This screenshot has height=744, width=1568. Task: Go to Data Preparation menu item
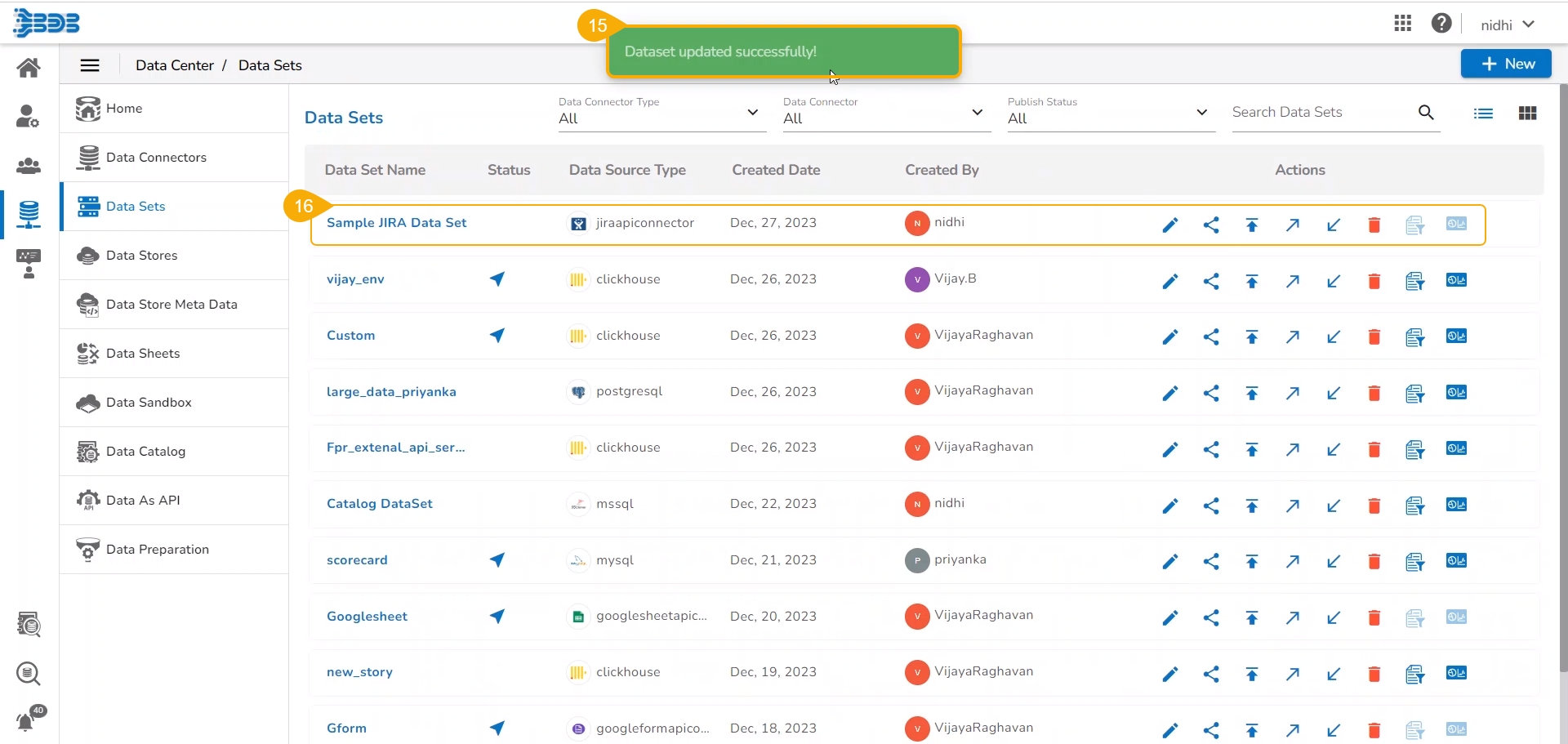[x=158, y=550]
